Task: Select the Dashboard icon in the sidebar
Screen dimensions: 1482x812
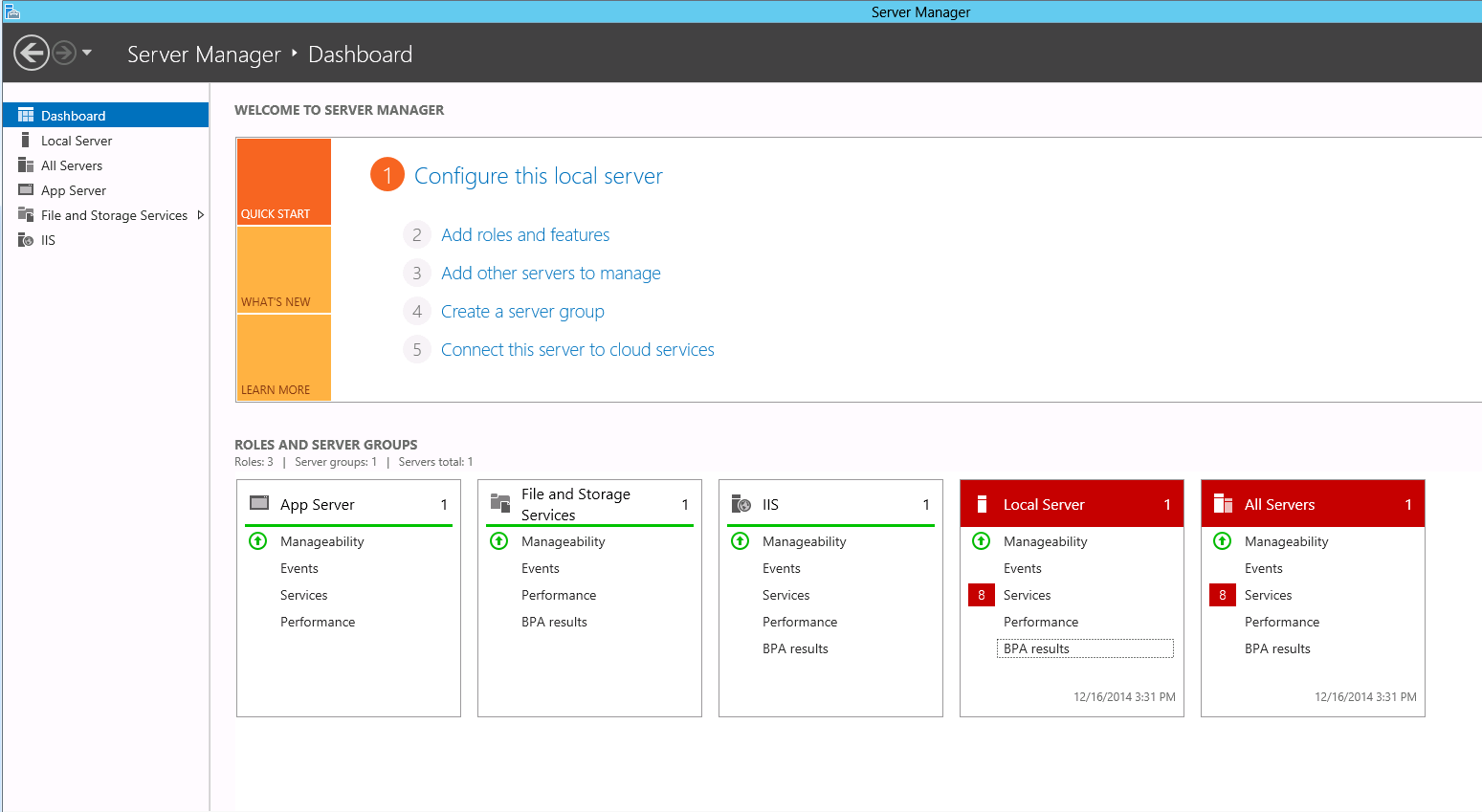Action: [x=26, y=115]
